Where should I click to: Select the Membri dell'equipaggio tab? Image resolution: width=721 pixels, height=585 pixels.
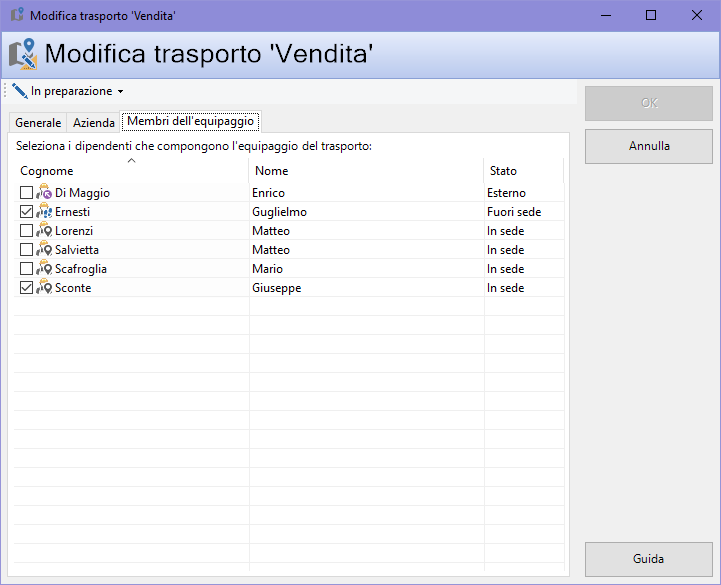[190, 121]
